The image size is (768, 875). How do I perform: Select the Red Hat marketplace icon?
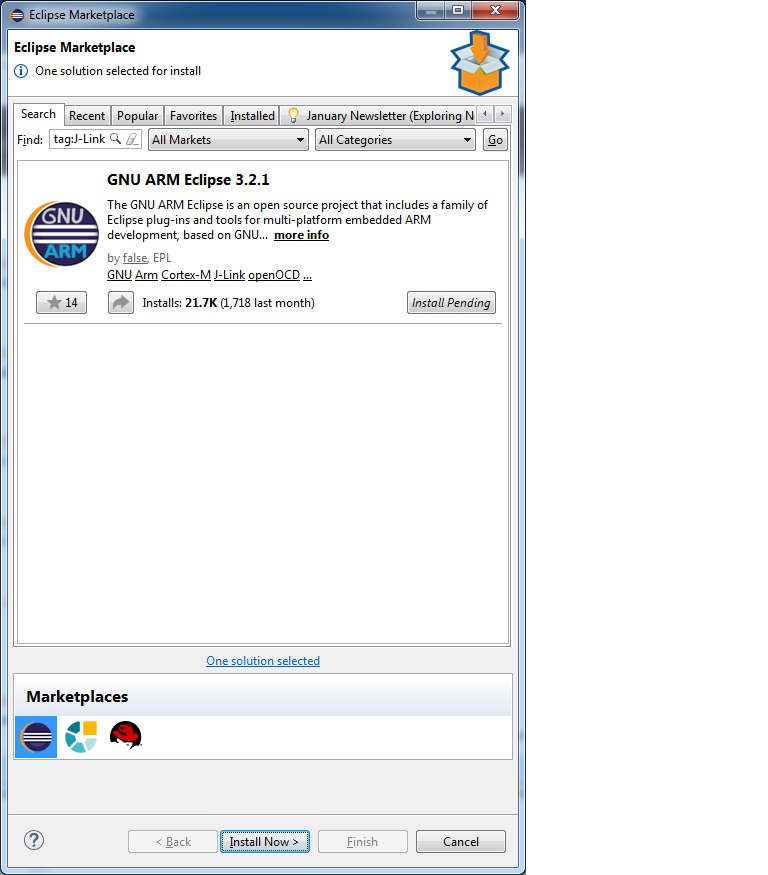[x=126, y=735]
